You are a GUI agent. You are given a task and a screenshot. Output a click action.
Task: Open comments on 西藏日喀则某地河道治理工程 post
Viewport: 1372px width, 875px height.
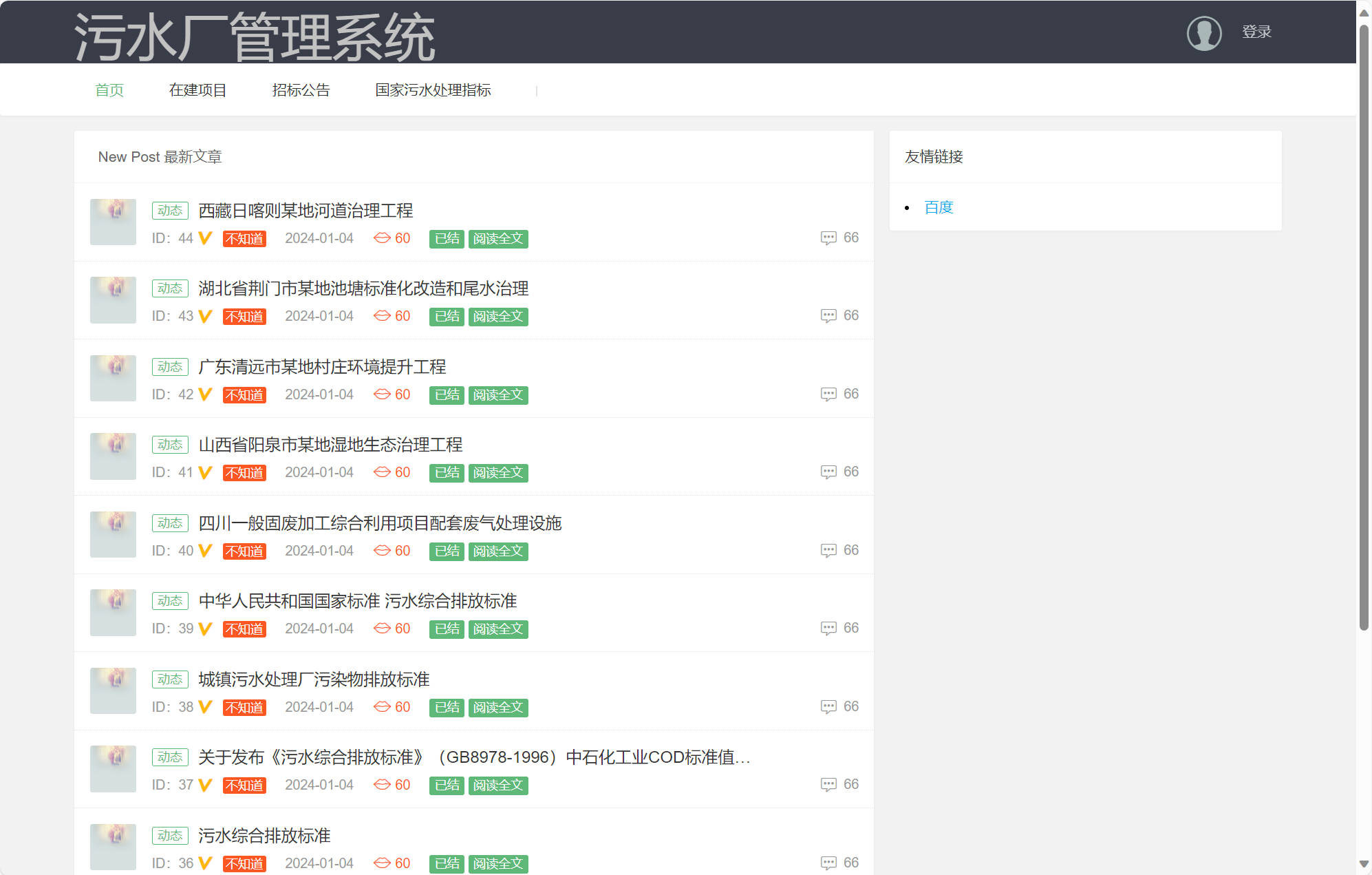point(830,238)
